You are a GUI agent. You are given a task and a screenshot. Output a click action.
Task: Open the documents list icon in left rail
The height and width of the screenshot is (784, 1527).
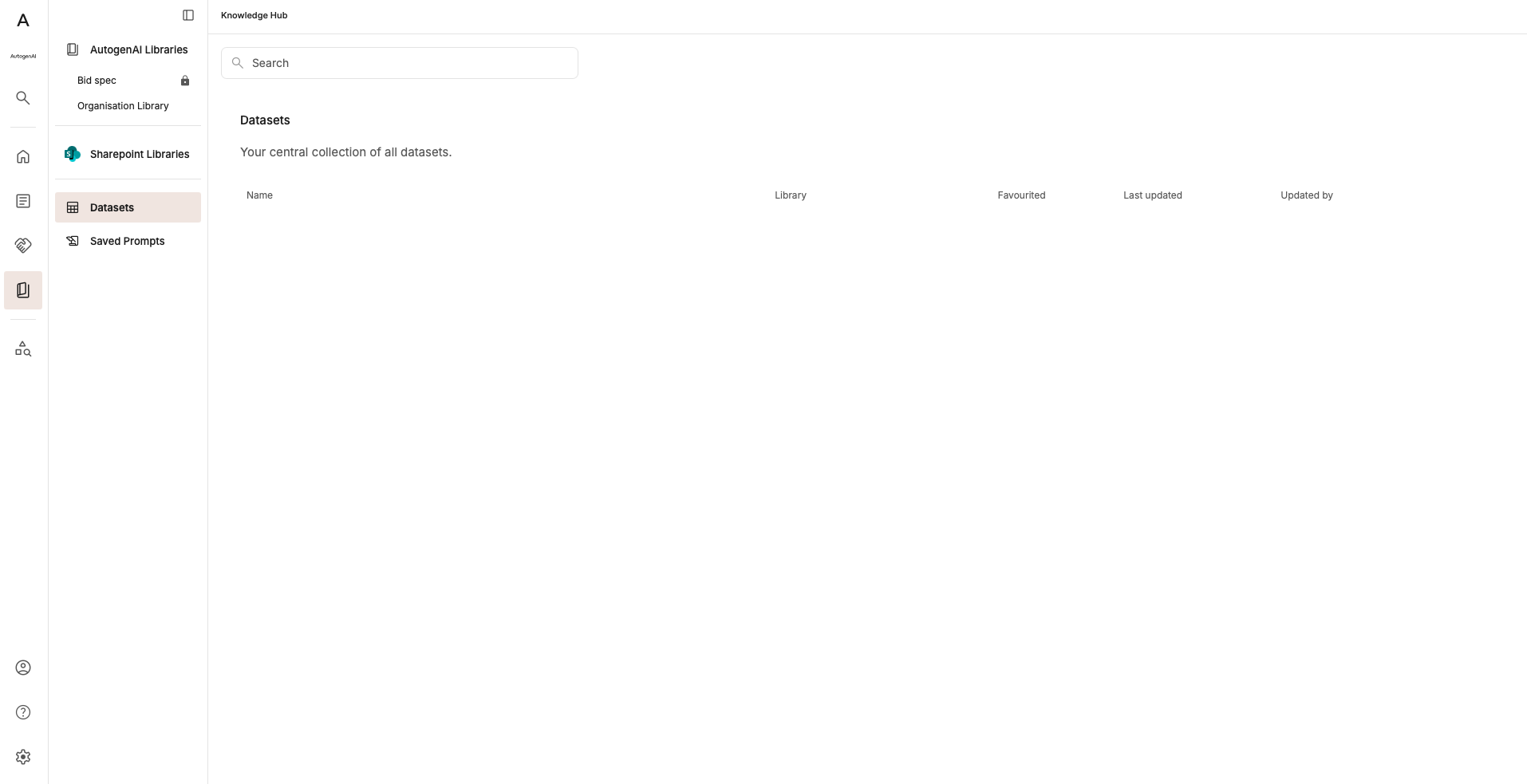coord(23,201)
